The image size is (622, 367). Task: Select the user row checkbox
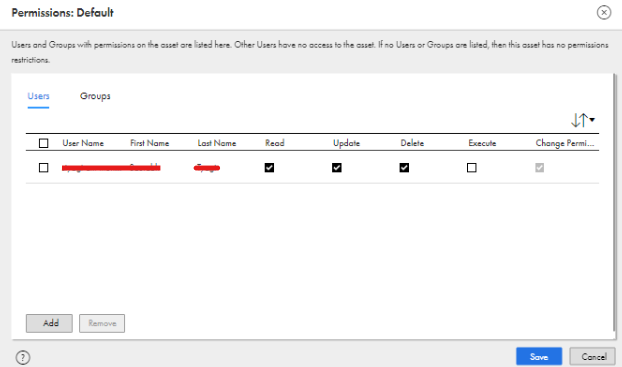44,168
